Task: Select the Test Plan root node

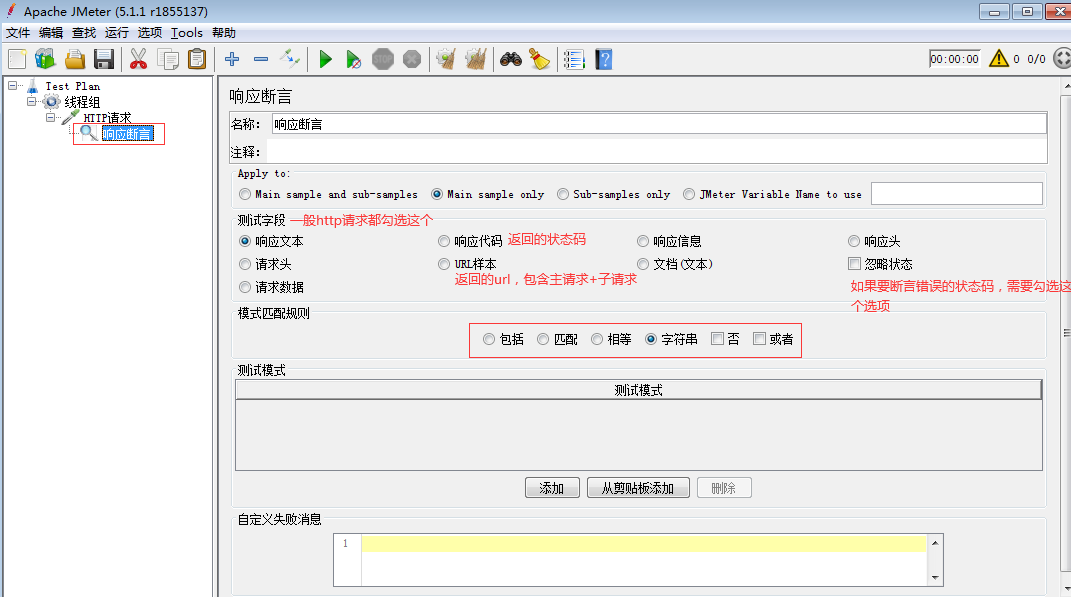Action: click(72, 86)
